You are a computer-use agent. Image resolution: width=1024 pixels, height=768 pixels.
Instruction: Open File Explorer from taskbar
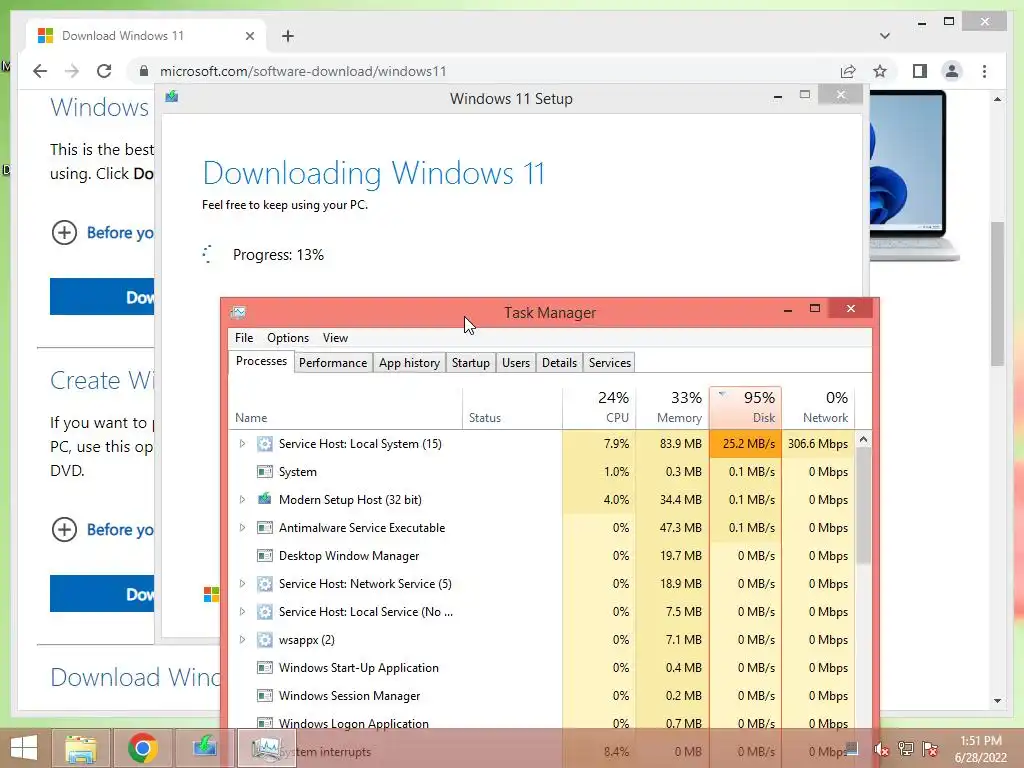point(81,748)
